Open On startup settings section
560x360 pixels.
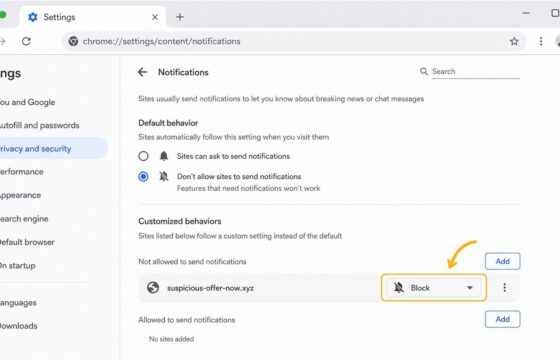18,266
